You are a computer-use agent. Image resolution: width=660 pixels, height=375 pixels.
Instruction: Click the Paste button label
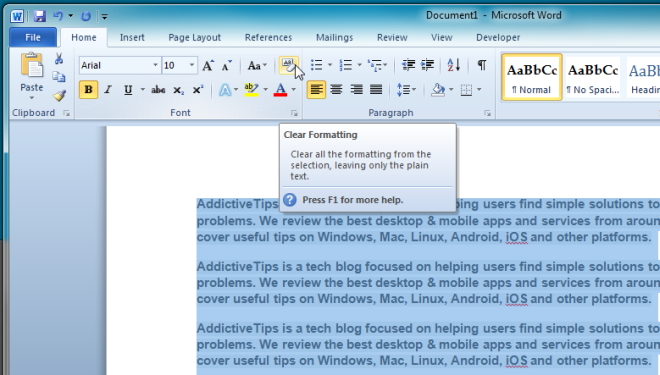32,88
